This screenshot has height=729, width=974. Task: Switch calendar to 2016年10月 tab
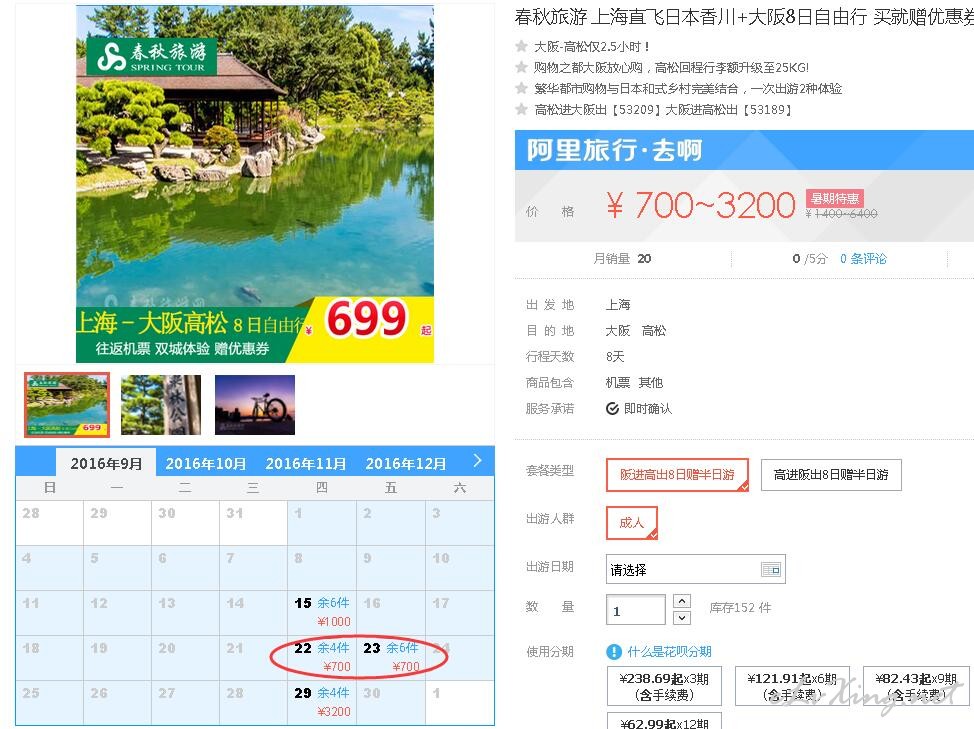click(206, 464)
